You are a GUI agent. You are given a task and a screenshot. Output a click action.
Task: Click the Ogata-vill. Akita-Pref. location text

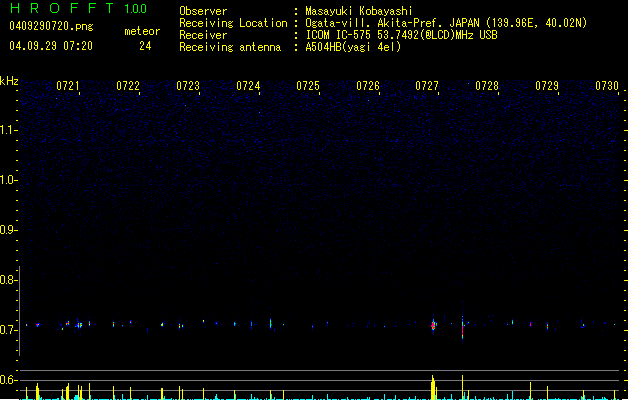(x=446, y=23)
